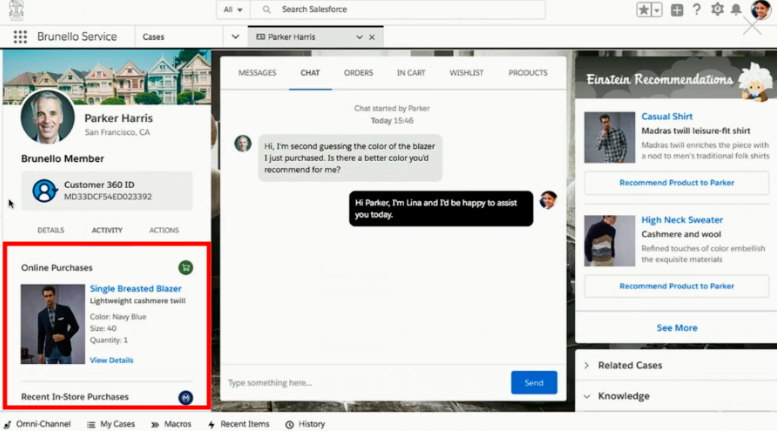Switch to the Orders tab
Image resolution: width=777 pixels, height=431 pixels.
(358, 73)
